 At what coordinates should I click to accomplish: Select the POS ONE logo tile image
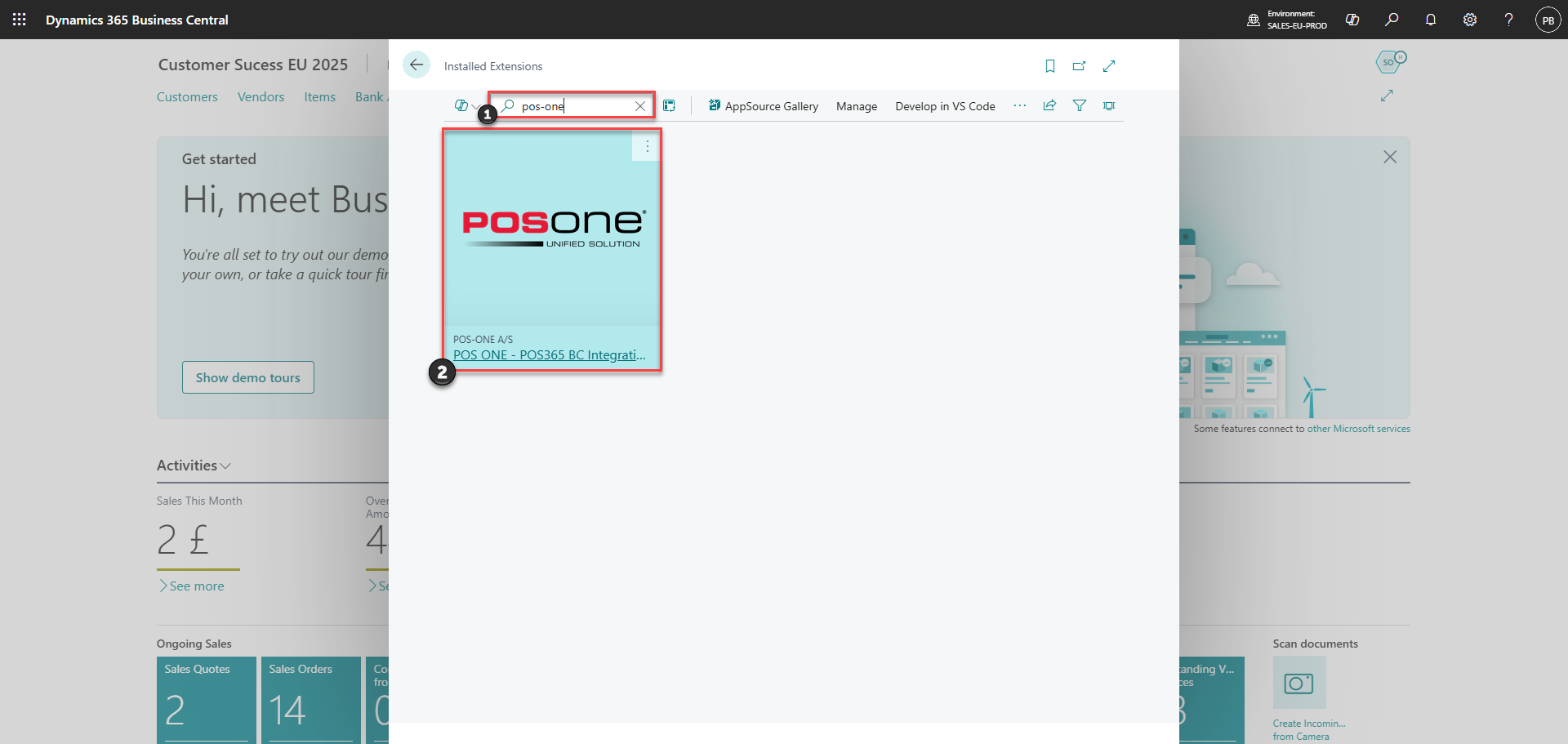[552, 229]
